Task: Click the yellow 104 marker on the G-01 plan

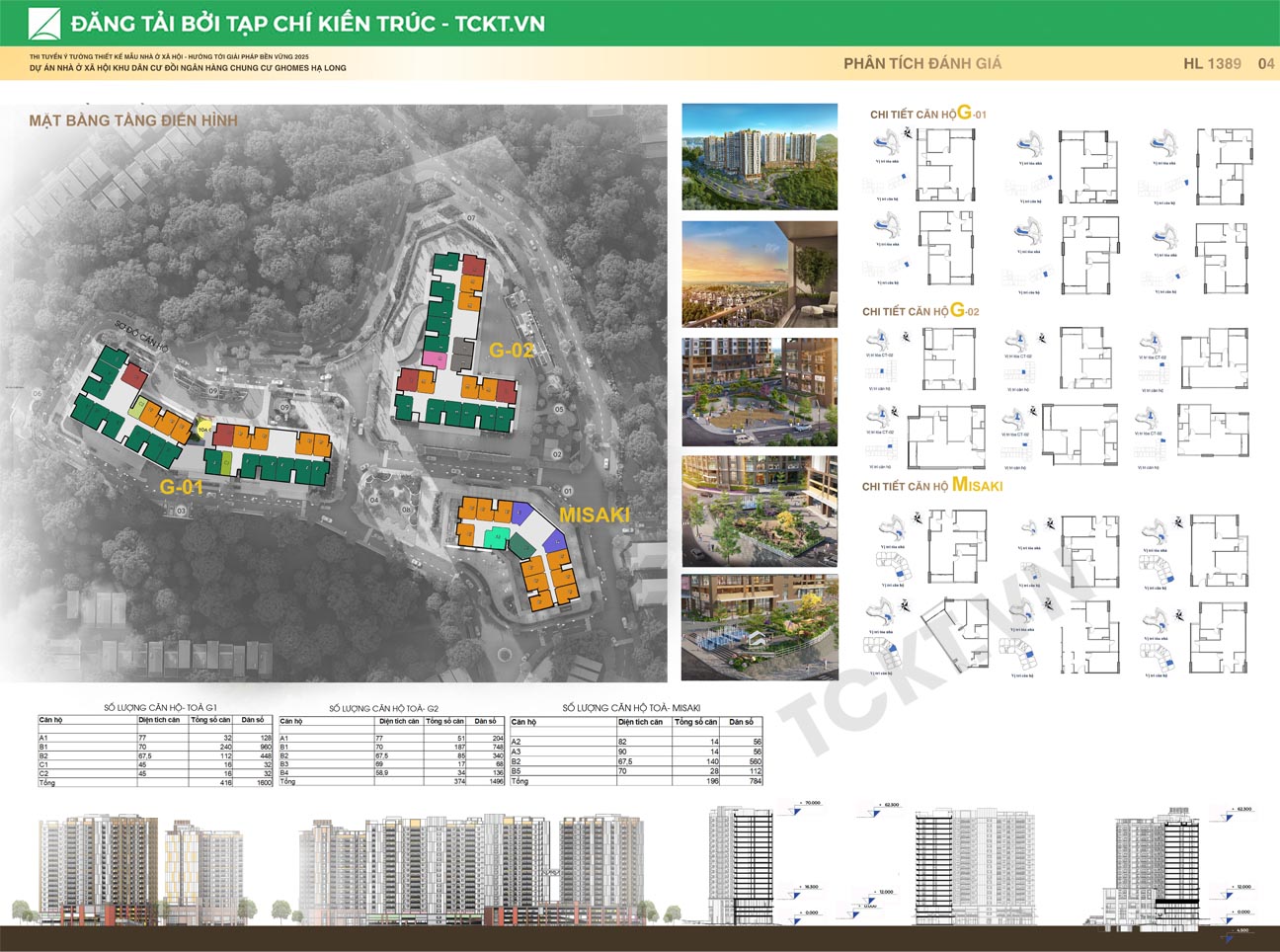Action: (x=202, y=430)
